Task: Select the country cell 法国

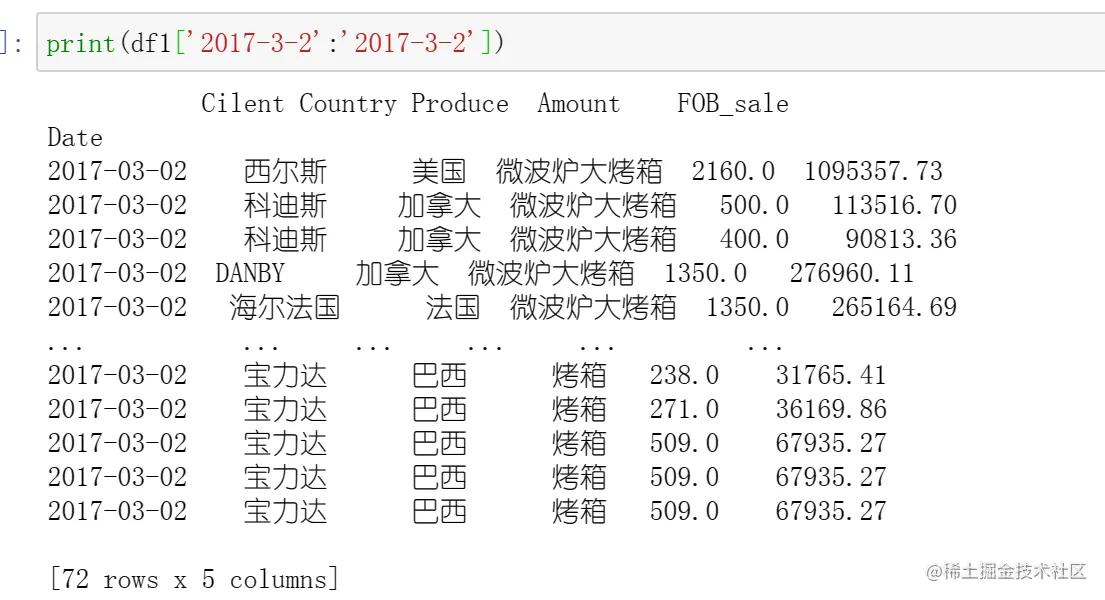Action: pos(453,307)
